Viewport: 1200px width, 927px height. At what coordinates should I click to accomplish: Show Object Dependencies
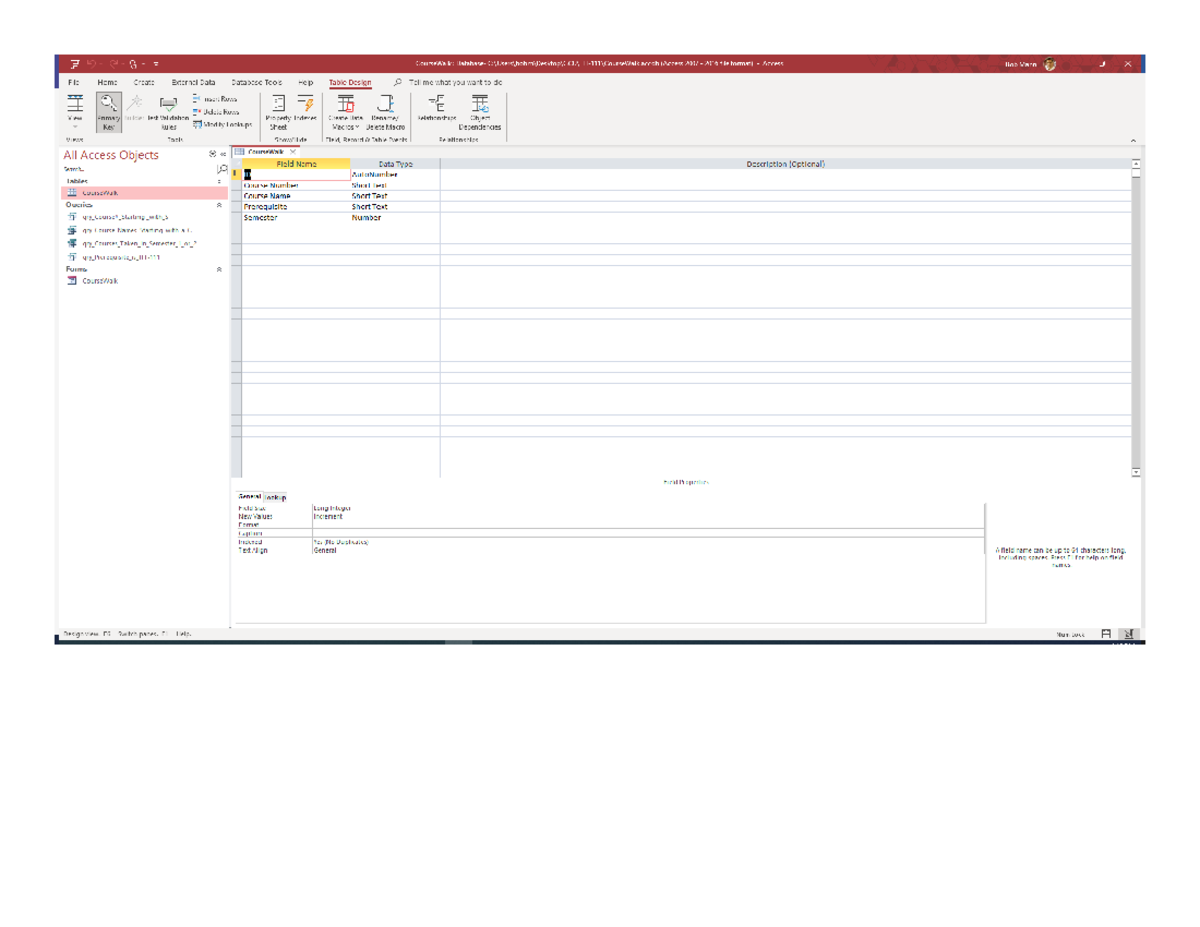point(480,111)
